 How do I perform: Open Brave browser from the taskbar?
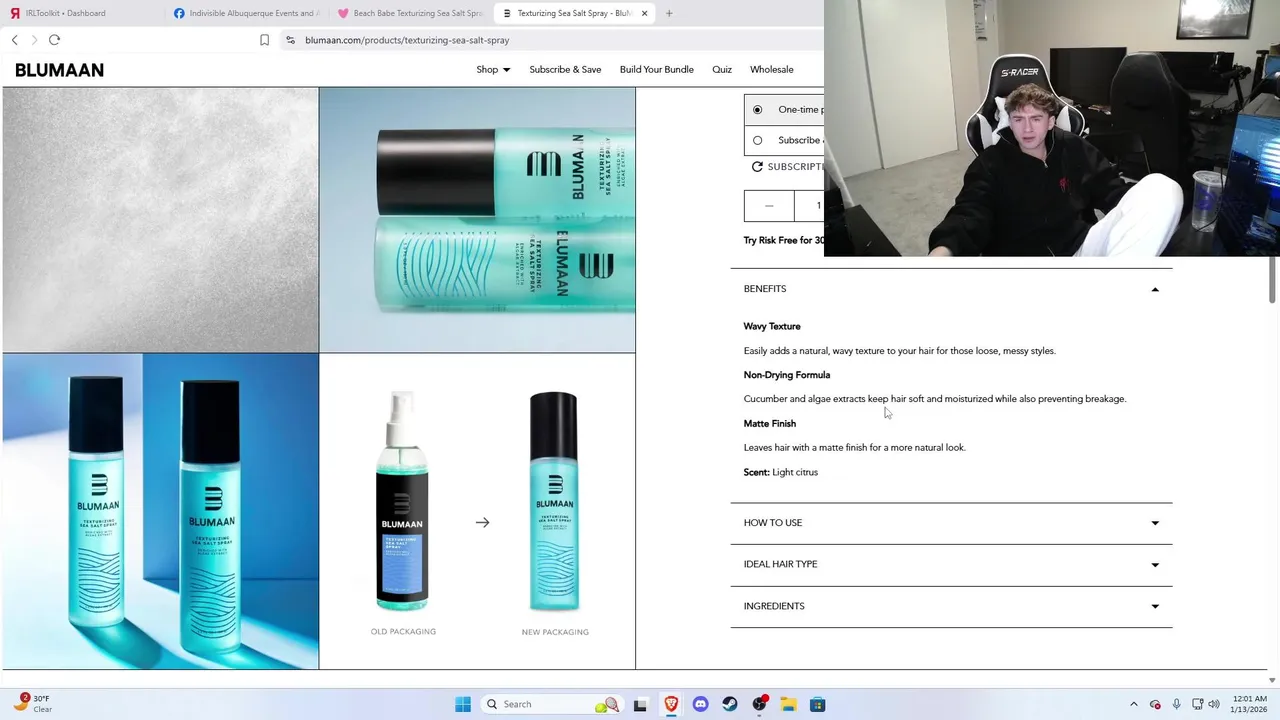point(670,704)
